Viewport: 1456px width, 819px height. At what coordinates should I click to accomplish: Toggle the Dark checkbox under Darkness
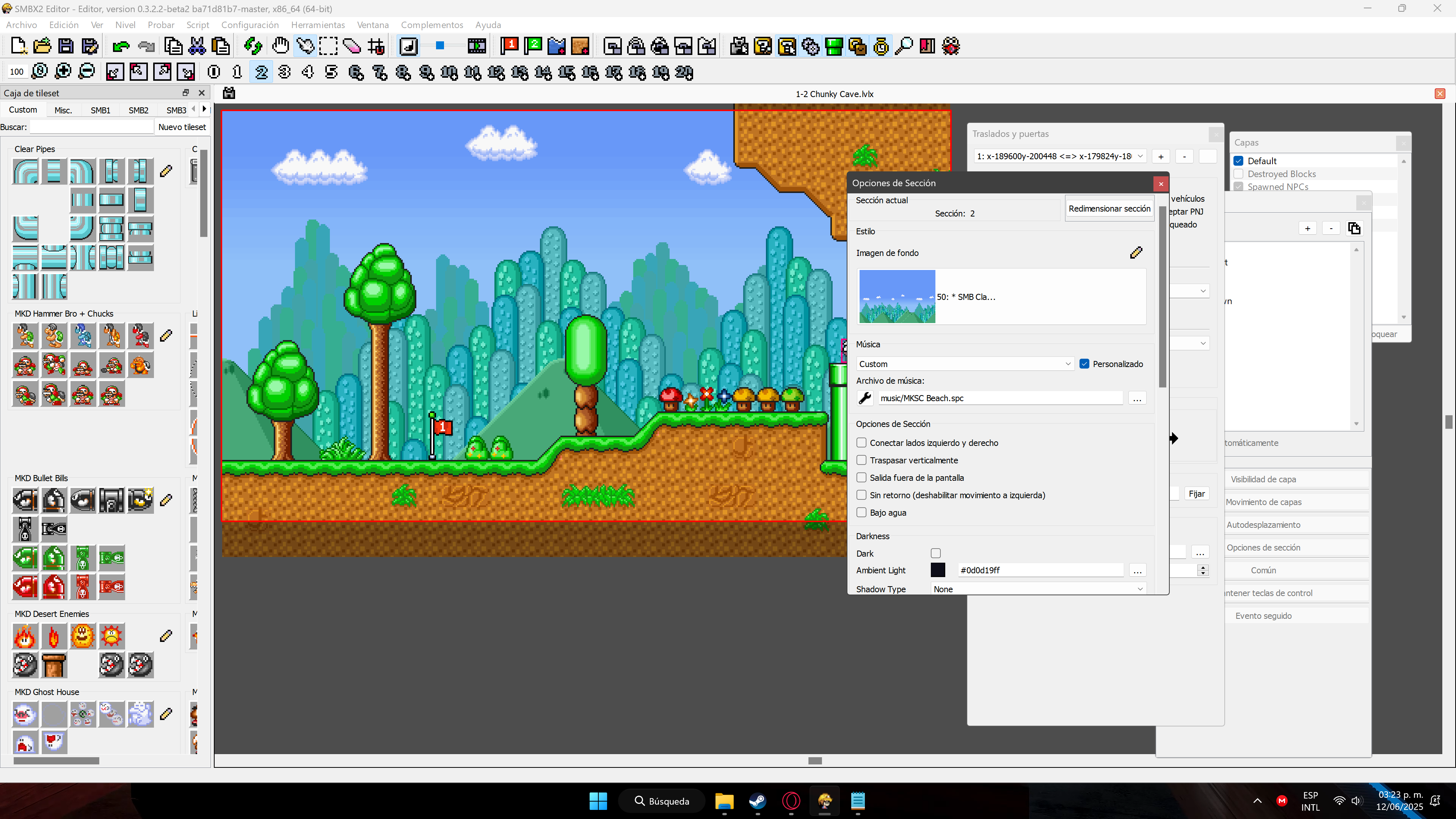coord(935,553)
